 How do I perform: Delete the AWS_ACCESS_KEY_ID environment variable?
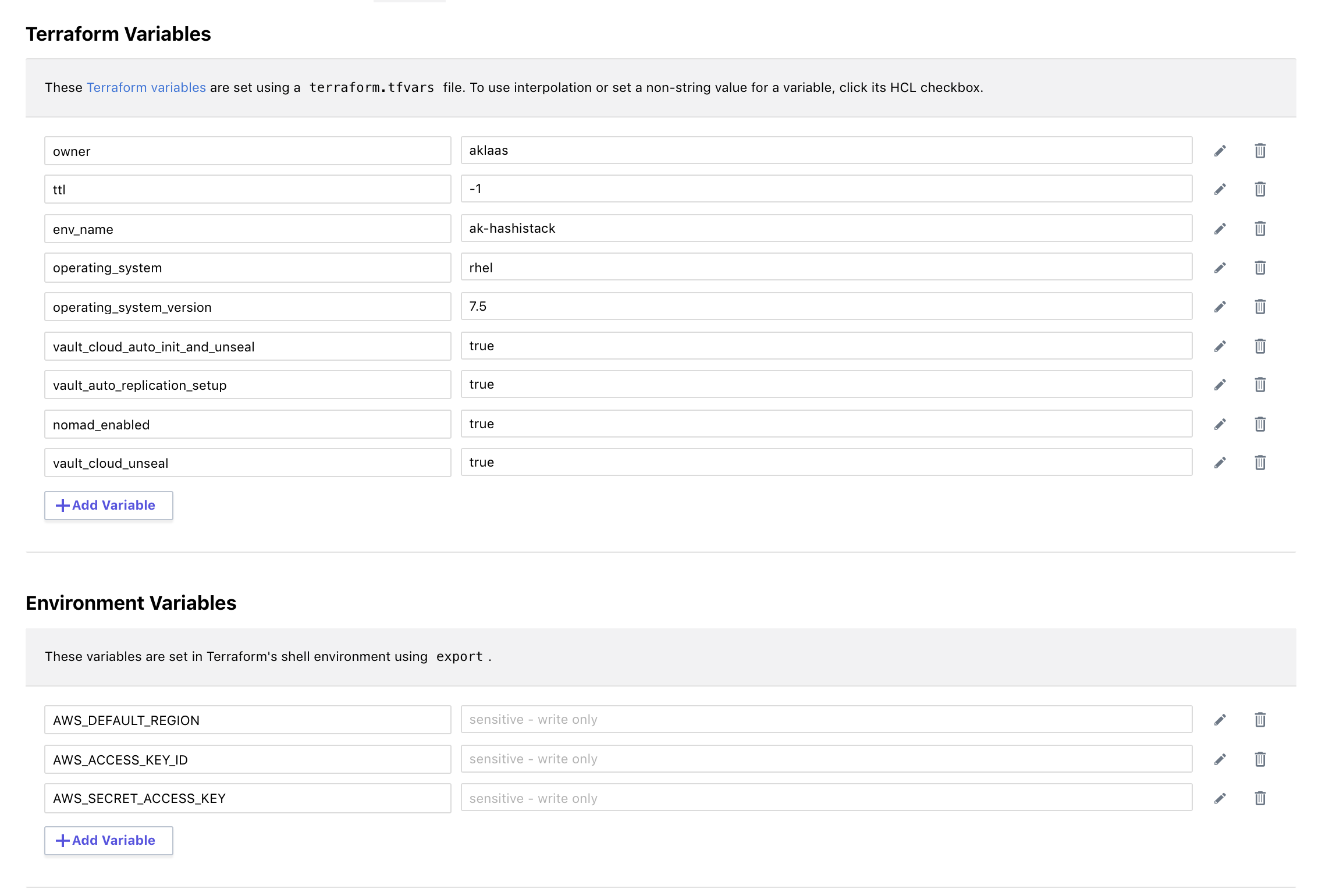(1260, 759)
